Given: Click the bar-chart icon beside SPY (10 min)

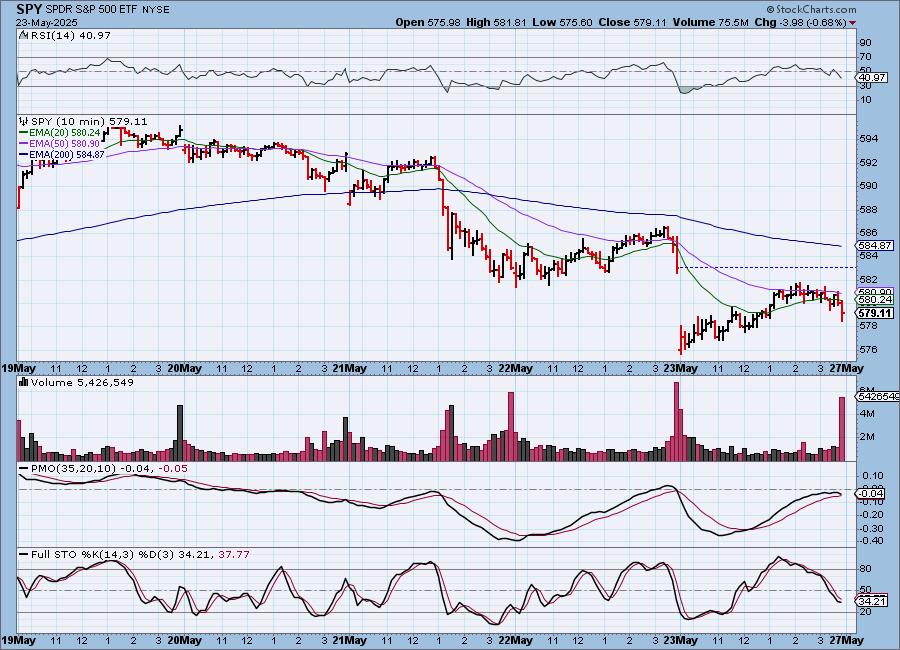Looking at the screenshot, I should (x=24, y=121).
